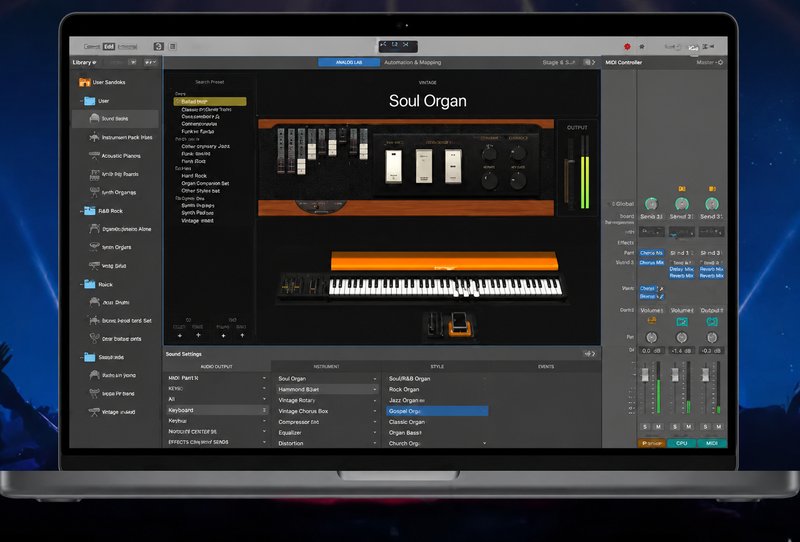
Task: Select Rock Organ in Style list
Action: tap(404, 389)
